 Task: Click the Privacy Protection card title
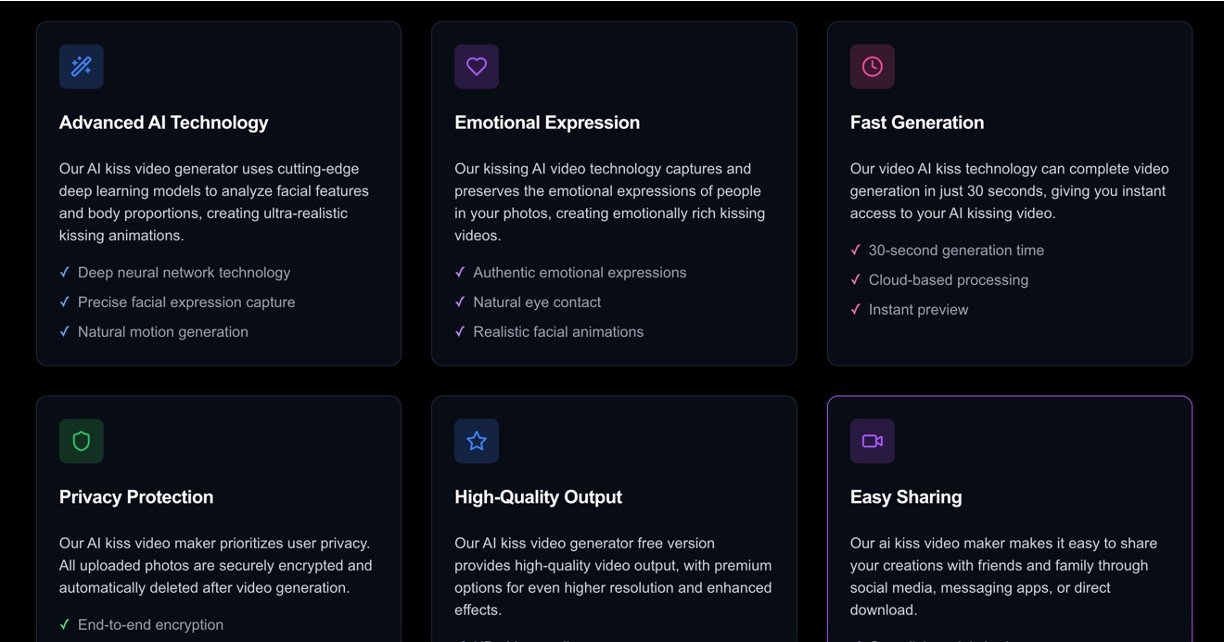pos(136,497)
